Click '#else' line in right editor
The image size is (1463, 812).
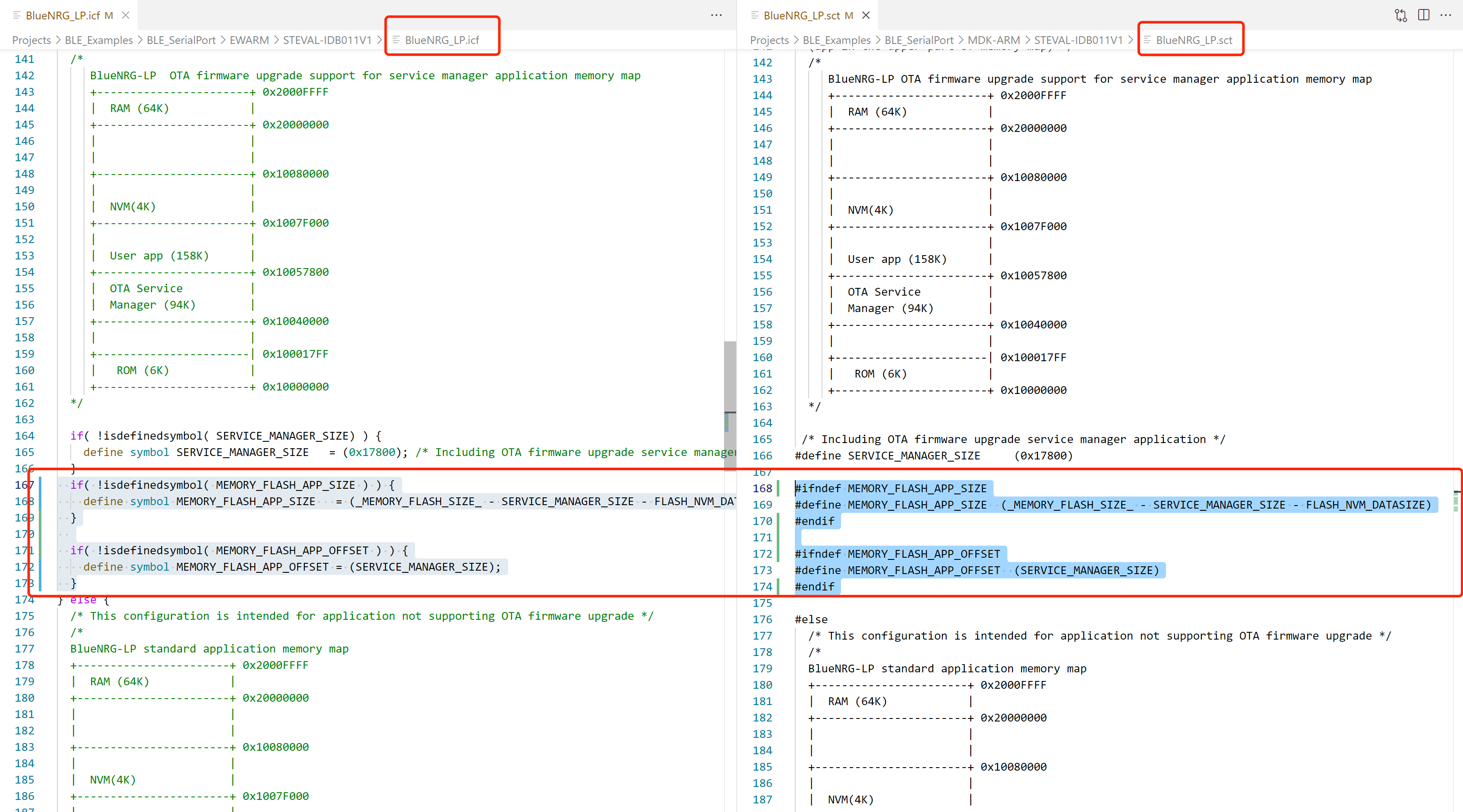(x=811, y=619)
